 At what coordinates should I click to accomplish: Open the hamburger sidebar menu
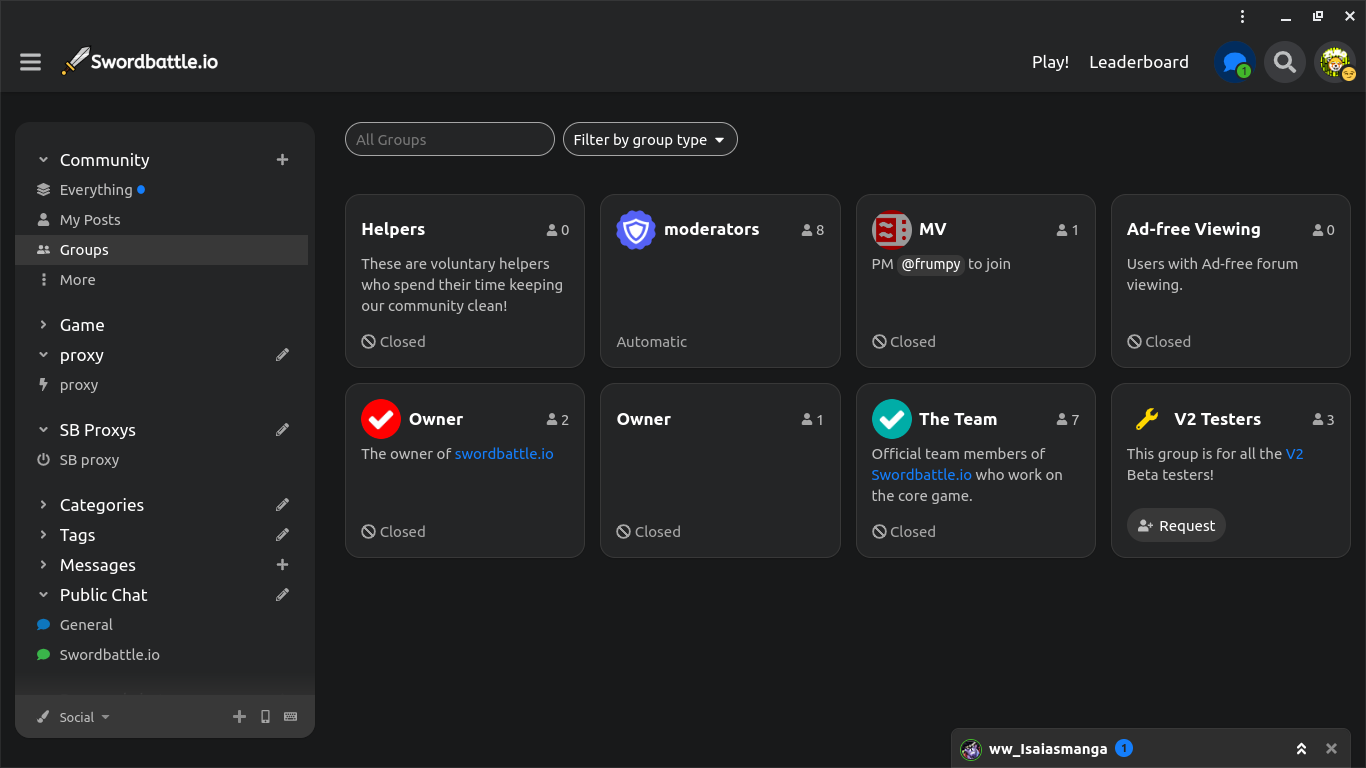pyautogui.click(x=31, y=62)
